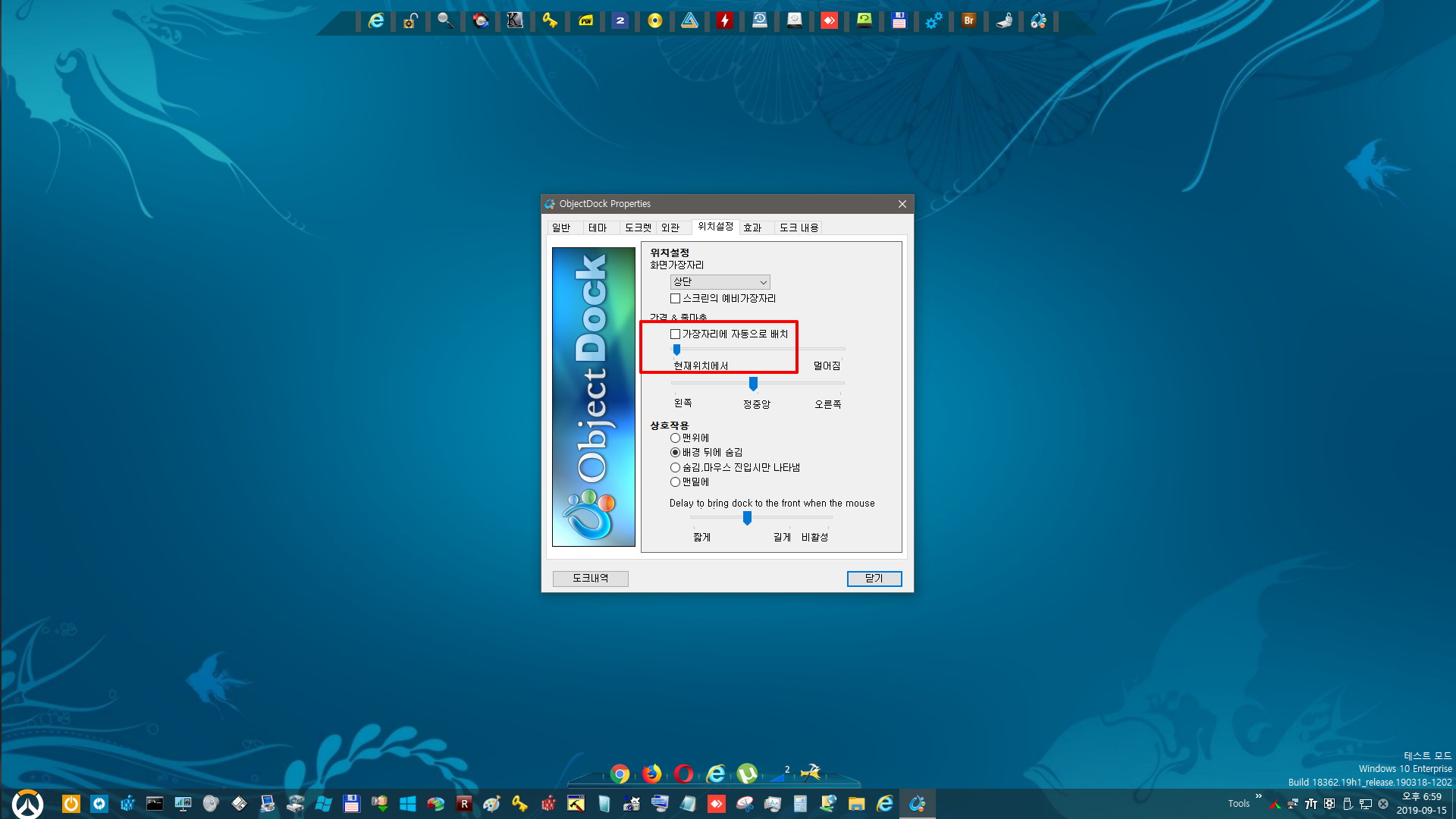1456x819 pixels.
Task: Click the edge distance slider handle
Action: point(676,350)
